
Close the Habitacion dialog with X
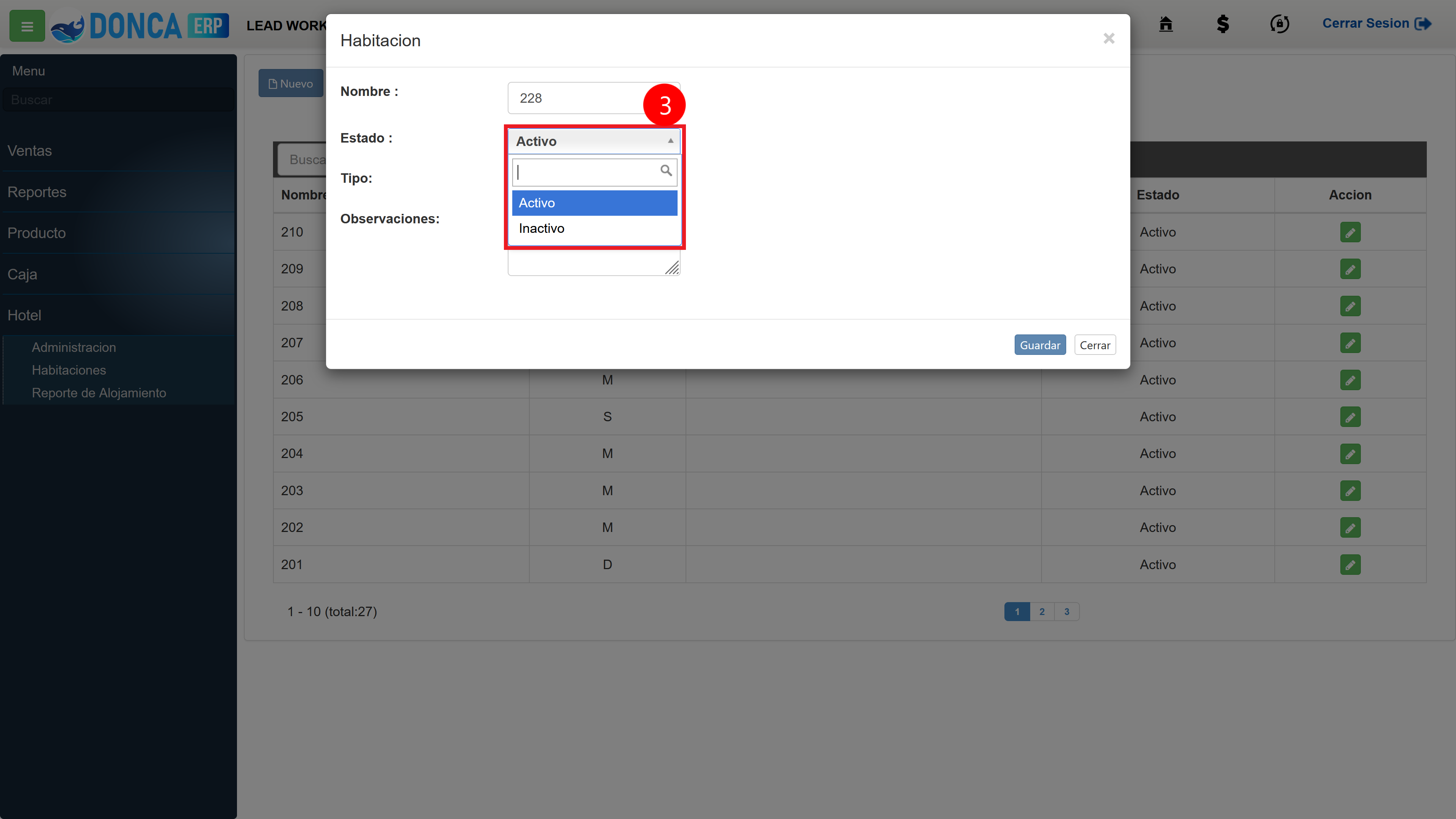pos(1108,38)
